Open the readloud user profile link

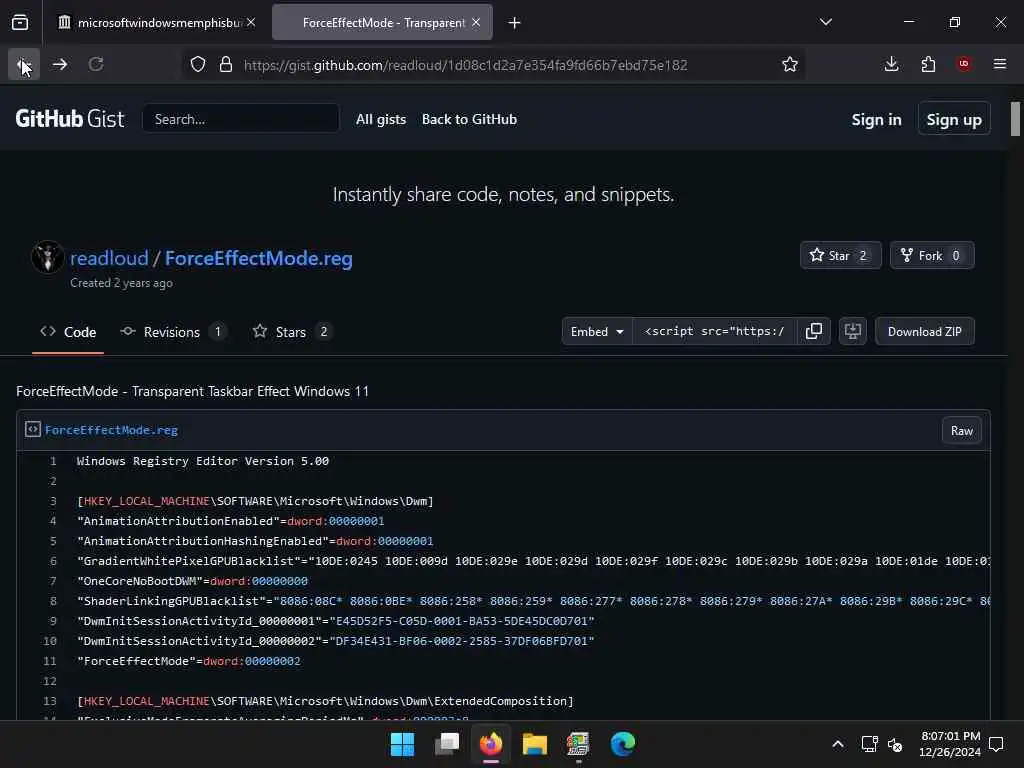pyautogui.click(x=109, y=259)
